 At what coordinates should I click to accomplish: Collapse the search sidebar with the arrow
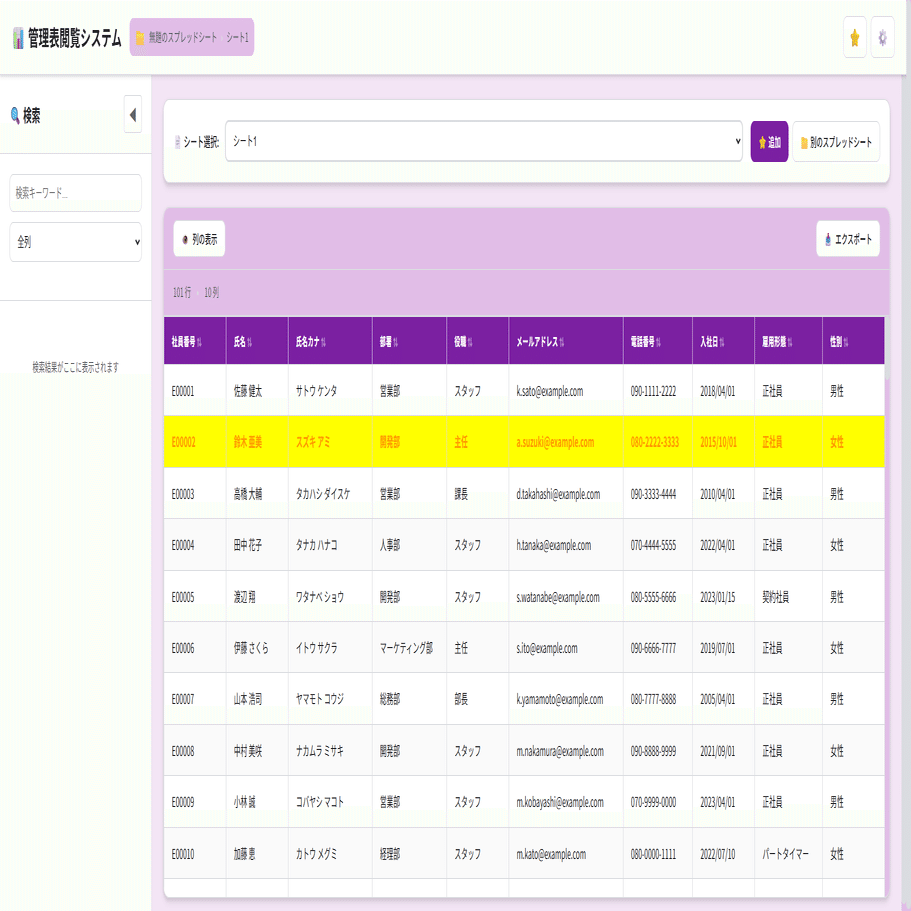coord(132,114)
